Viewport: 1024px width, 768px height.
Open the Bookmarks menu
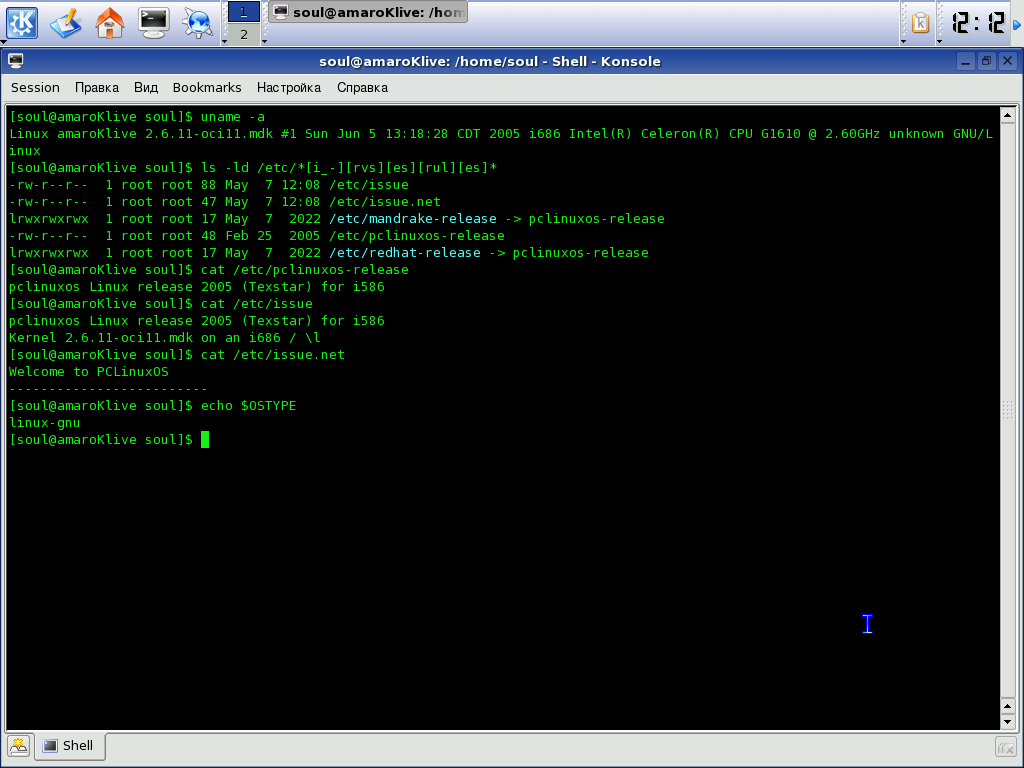pyautogui.click(x=207, y=88)
